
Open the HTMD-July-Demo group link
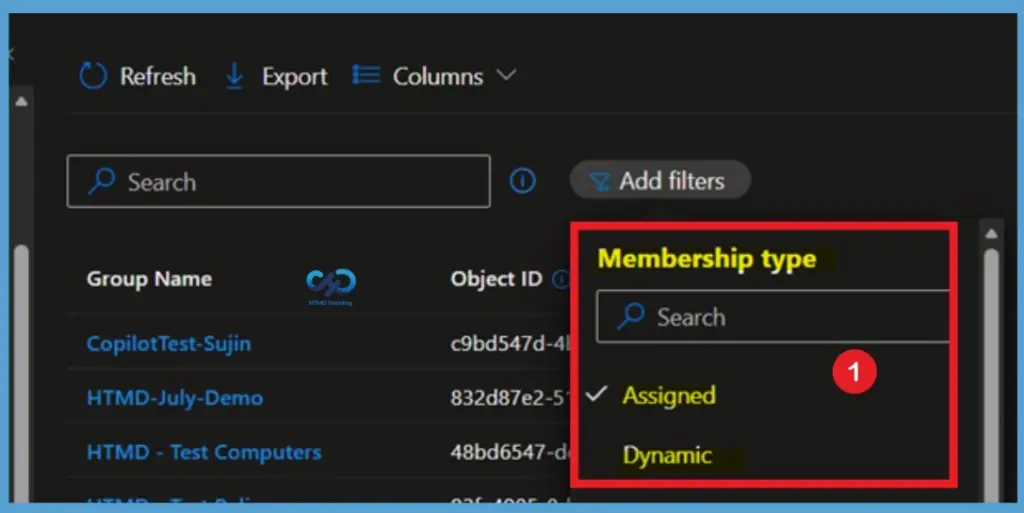click(175, 397)
